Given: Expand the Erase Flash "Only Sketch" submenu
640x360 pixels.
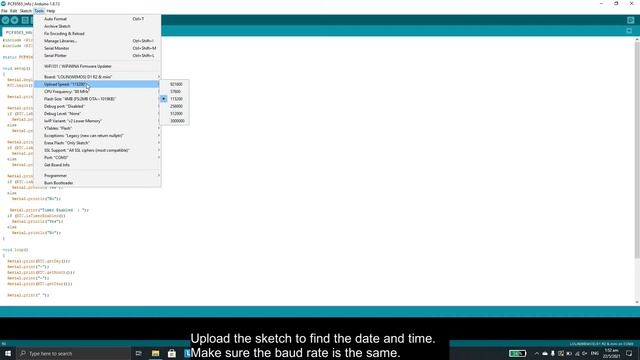Looking at the screenshot, I should pos(97,143).
